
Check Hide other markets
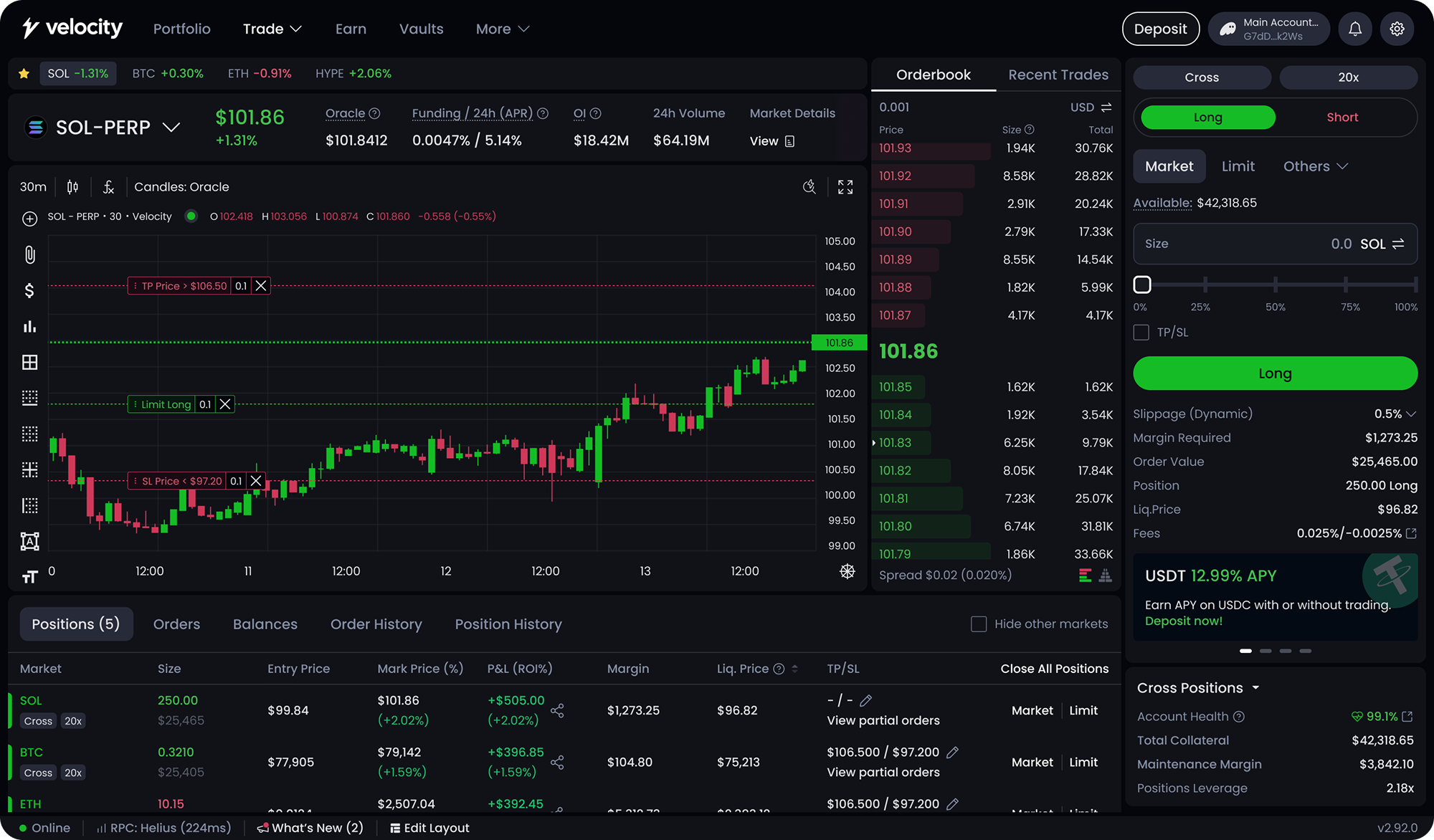coord(979,624)
